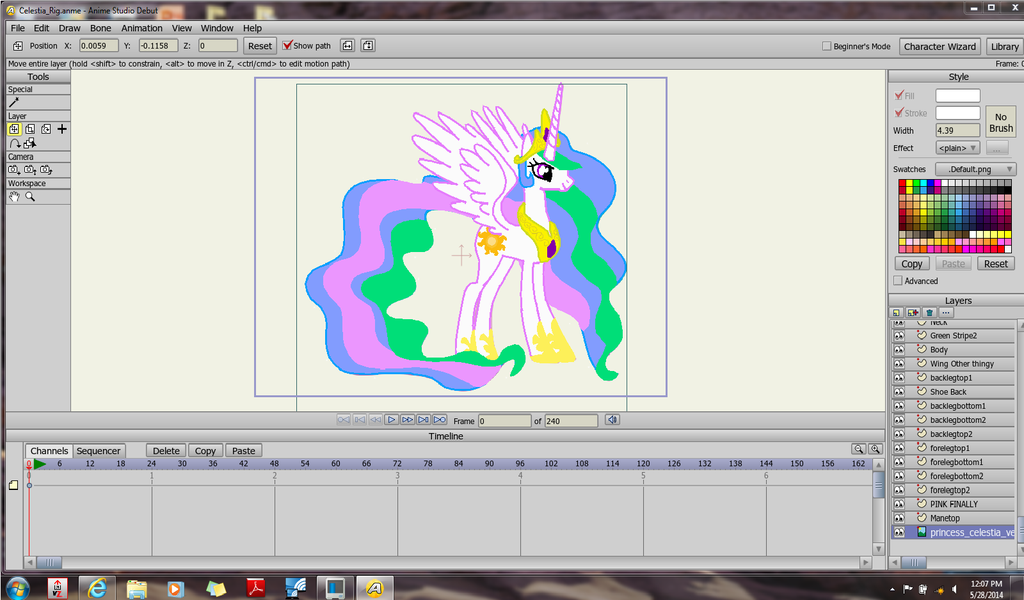1024x600 pixels.
Task: Click the flip layer vertically icon
Action: click(x=368, y=46)
